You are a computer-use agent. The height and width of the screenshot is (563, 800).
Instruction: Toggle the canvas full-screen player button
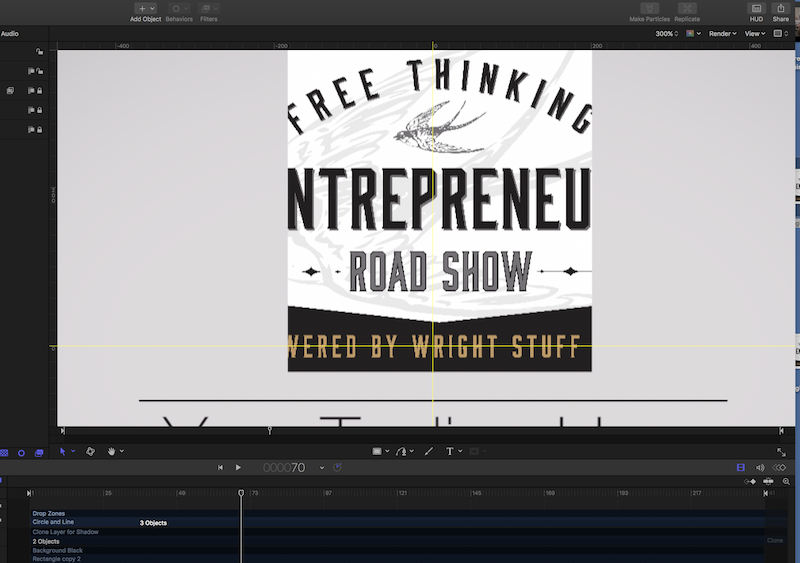pyautogui.click(x=781, y=452)
